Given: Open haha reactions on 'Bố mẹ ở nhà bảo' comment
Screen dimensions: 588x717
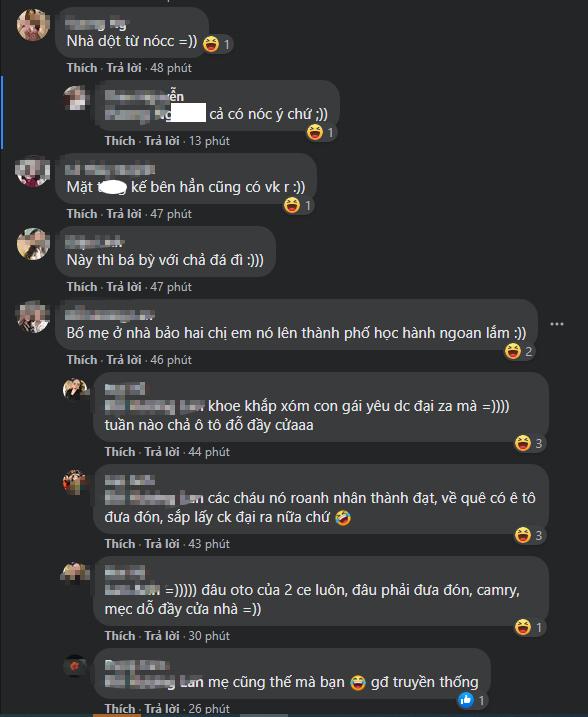Looking at the screenshot, I should [519, 352].
